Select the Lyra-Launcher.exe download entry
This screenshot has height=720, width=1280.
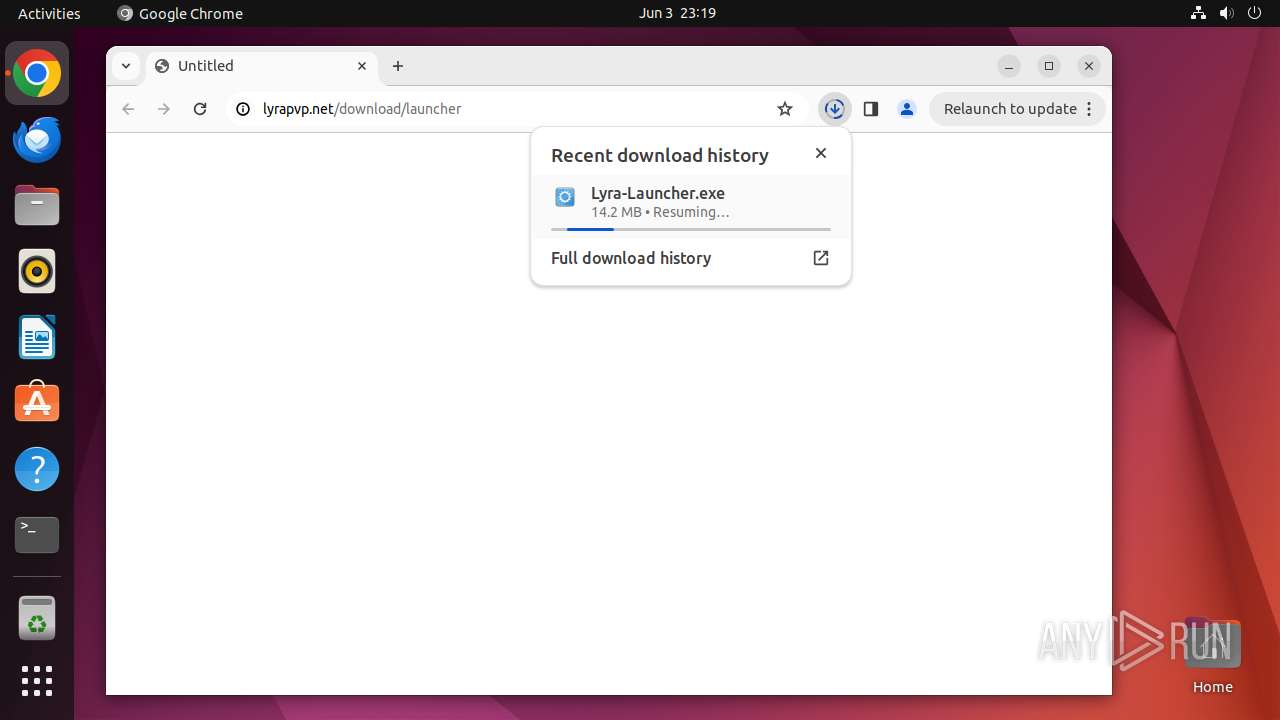click(x=691, y=206)
